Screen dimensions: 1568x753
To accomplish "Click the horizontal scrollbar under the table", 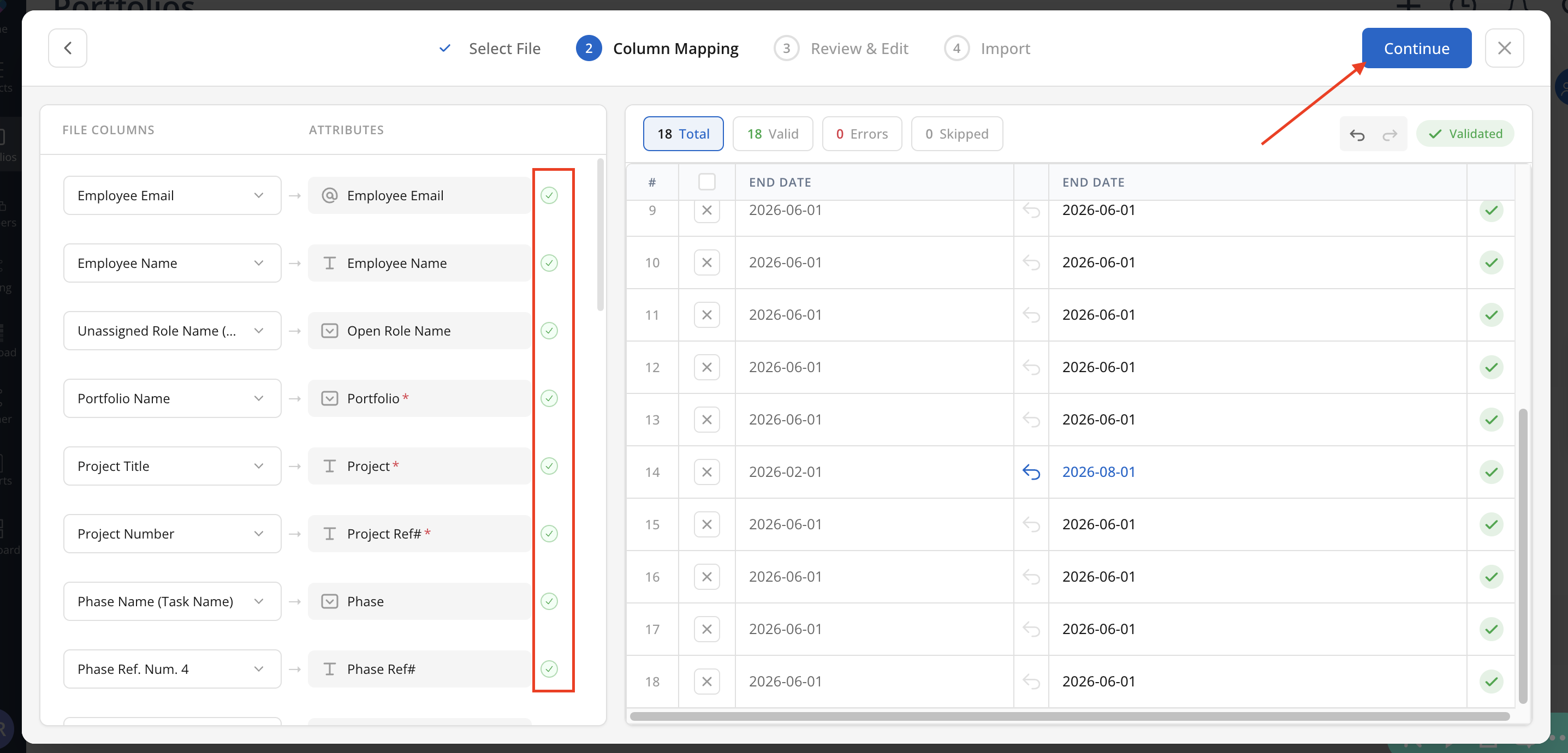I will pos(1069,716).
